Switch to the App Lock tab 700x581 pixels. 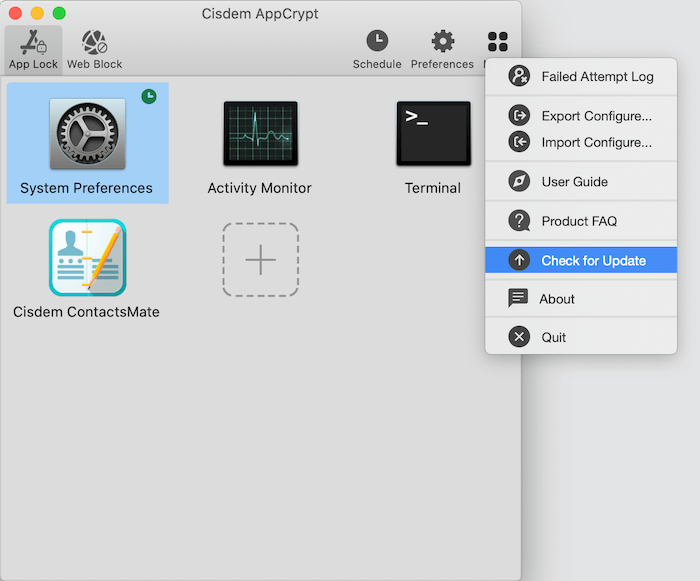33,49
